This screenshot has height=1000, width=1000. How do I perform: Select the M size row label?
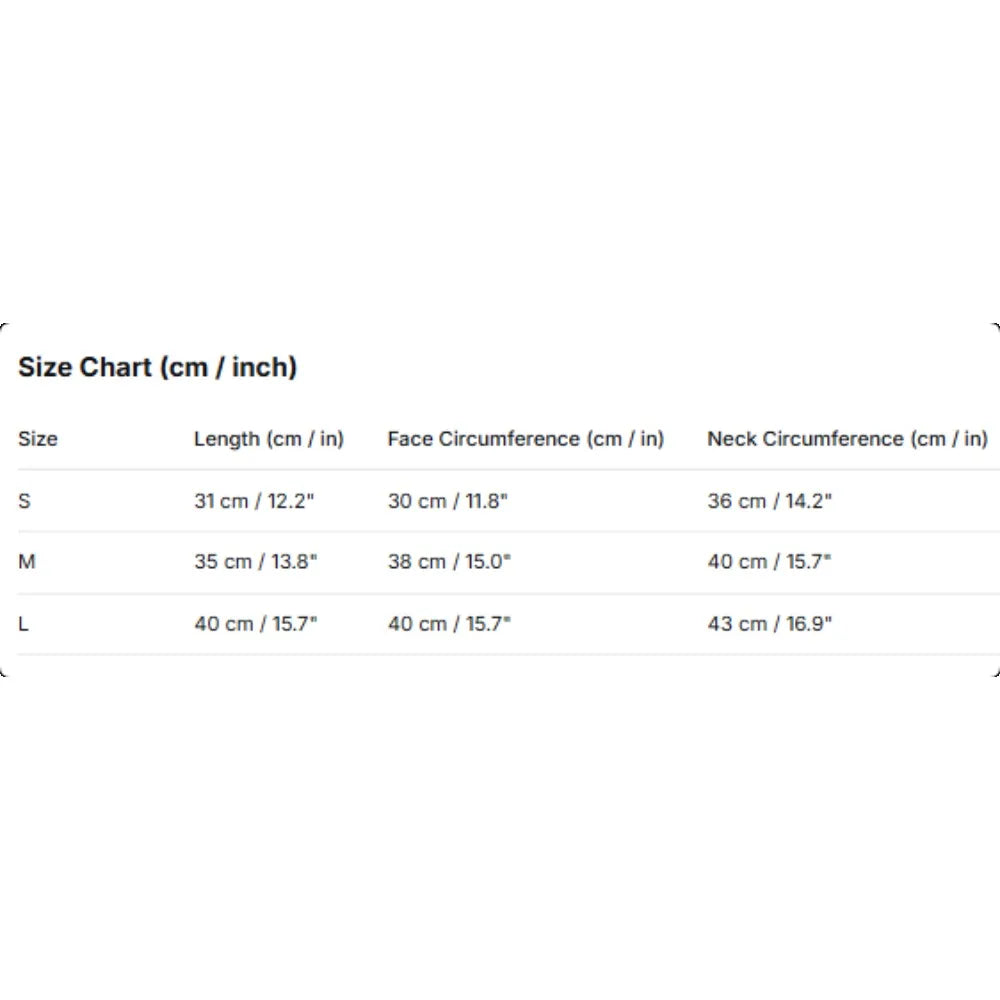[x=27, y=561]
